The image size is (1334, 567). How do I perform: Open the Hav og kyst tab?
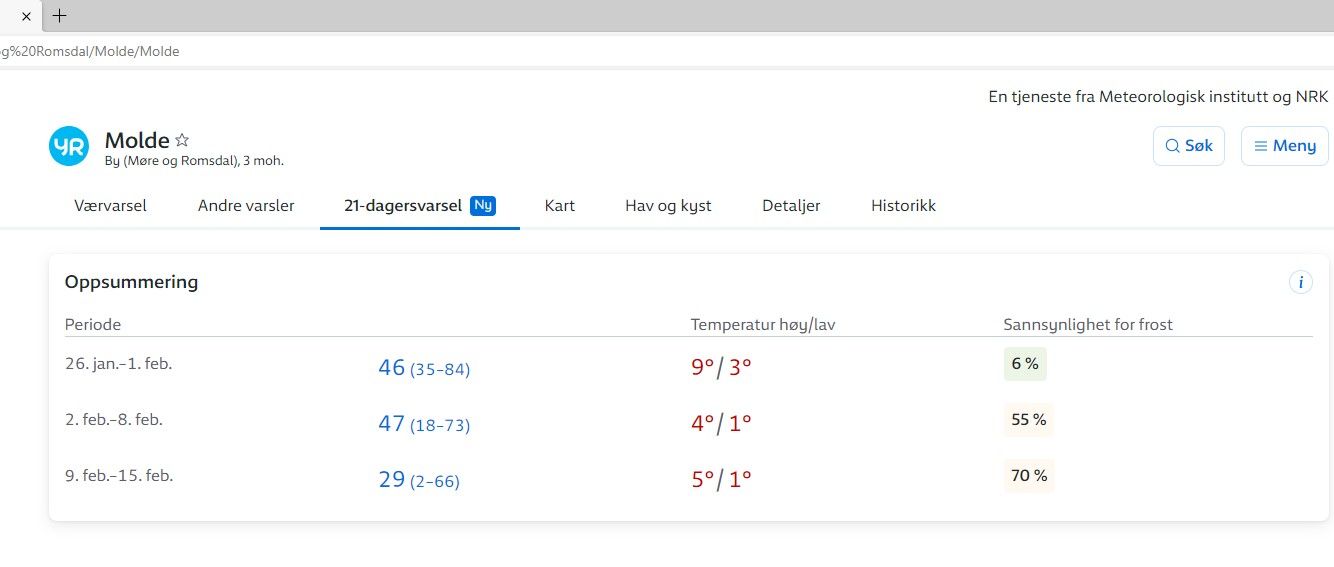[x=668, y=206]
